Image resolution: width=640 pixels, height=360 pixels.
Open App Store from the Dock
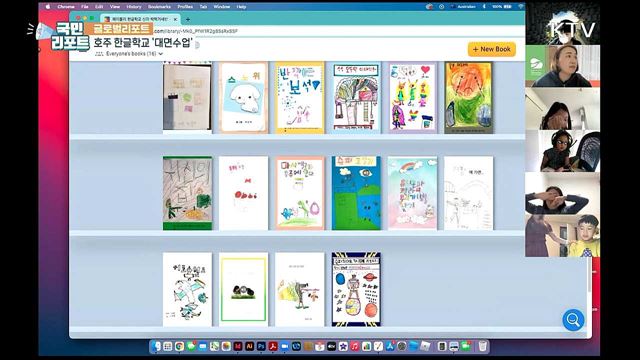click(390, 347)
